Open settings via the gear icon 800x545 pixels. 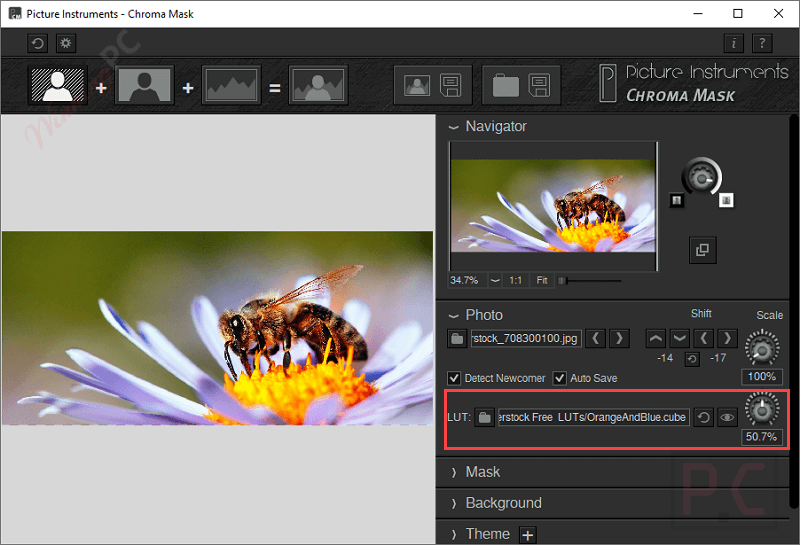tap(65, 43)
